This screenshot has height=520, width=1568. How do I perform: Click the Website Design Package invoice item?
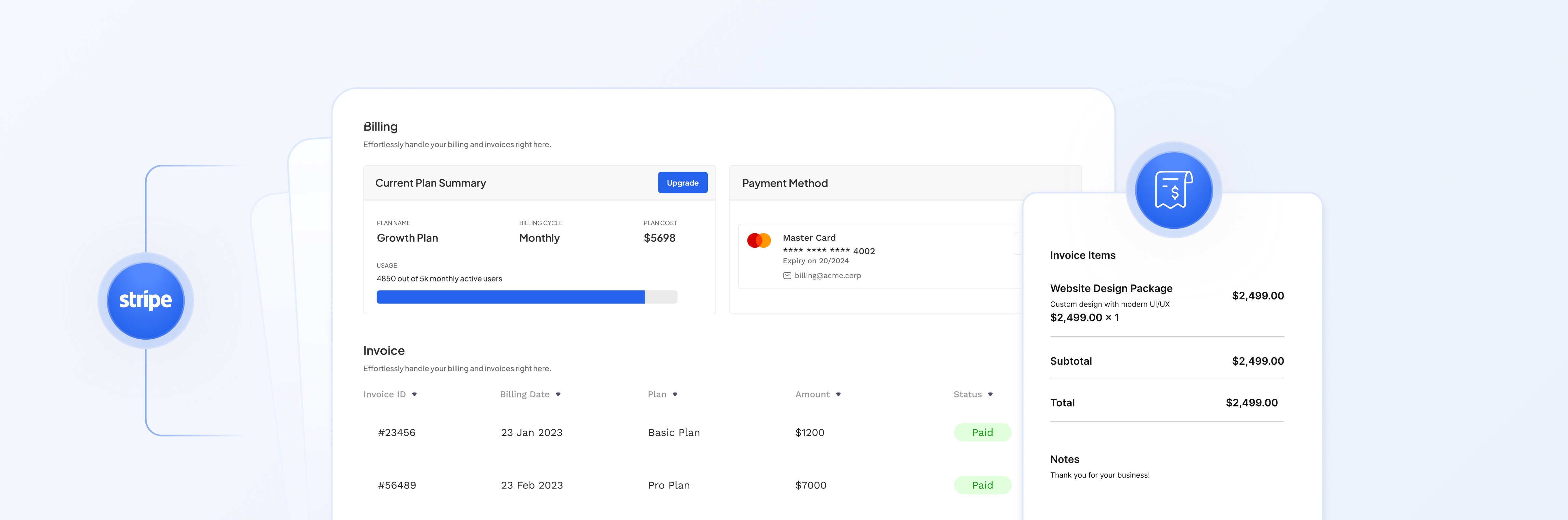coord(1112,288)
